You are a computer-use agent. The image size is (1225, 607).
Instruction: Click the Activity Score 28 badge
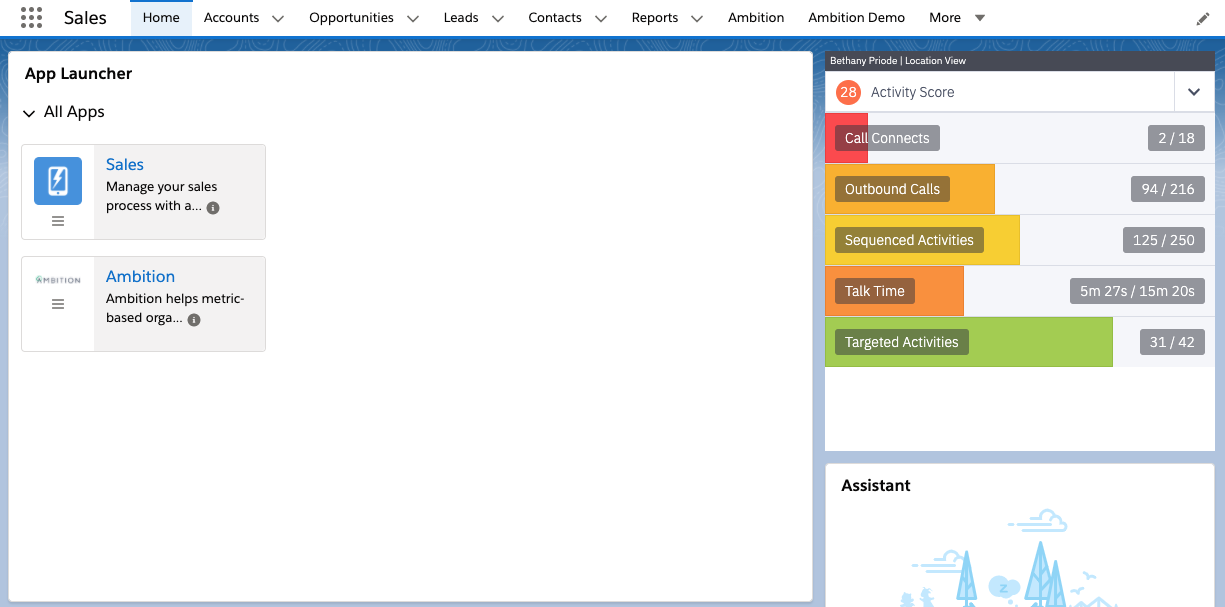coord(849,92)
